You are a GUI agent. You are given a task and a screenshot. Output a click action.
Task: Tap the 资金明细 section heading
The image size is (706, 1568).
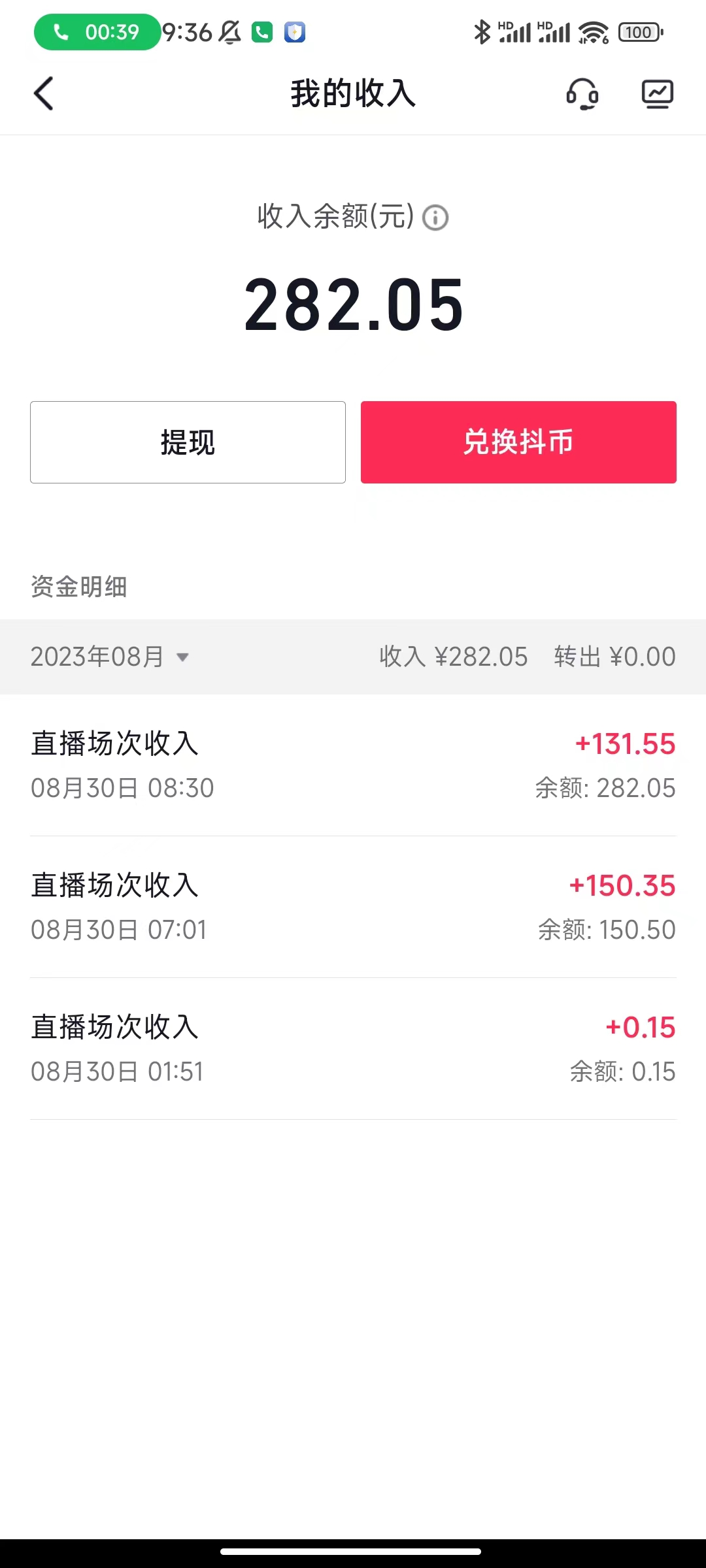pyautogui.click(x=79, y=586)
